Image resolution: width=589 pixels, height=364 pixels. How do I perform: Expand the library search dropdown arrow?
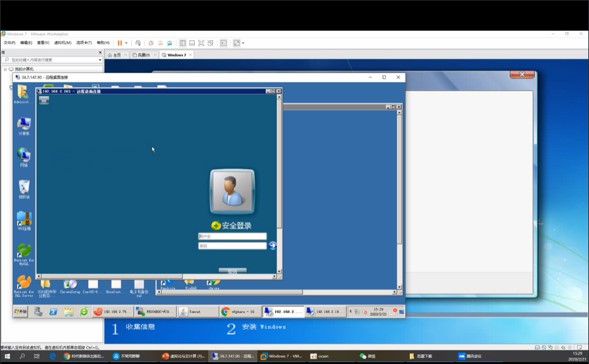pos(100,60)
